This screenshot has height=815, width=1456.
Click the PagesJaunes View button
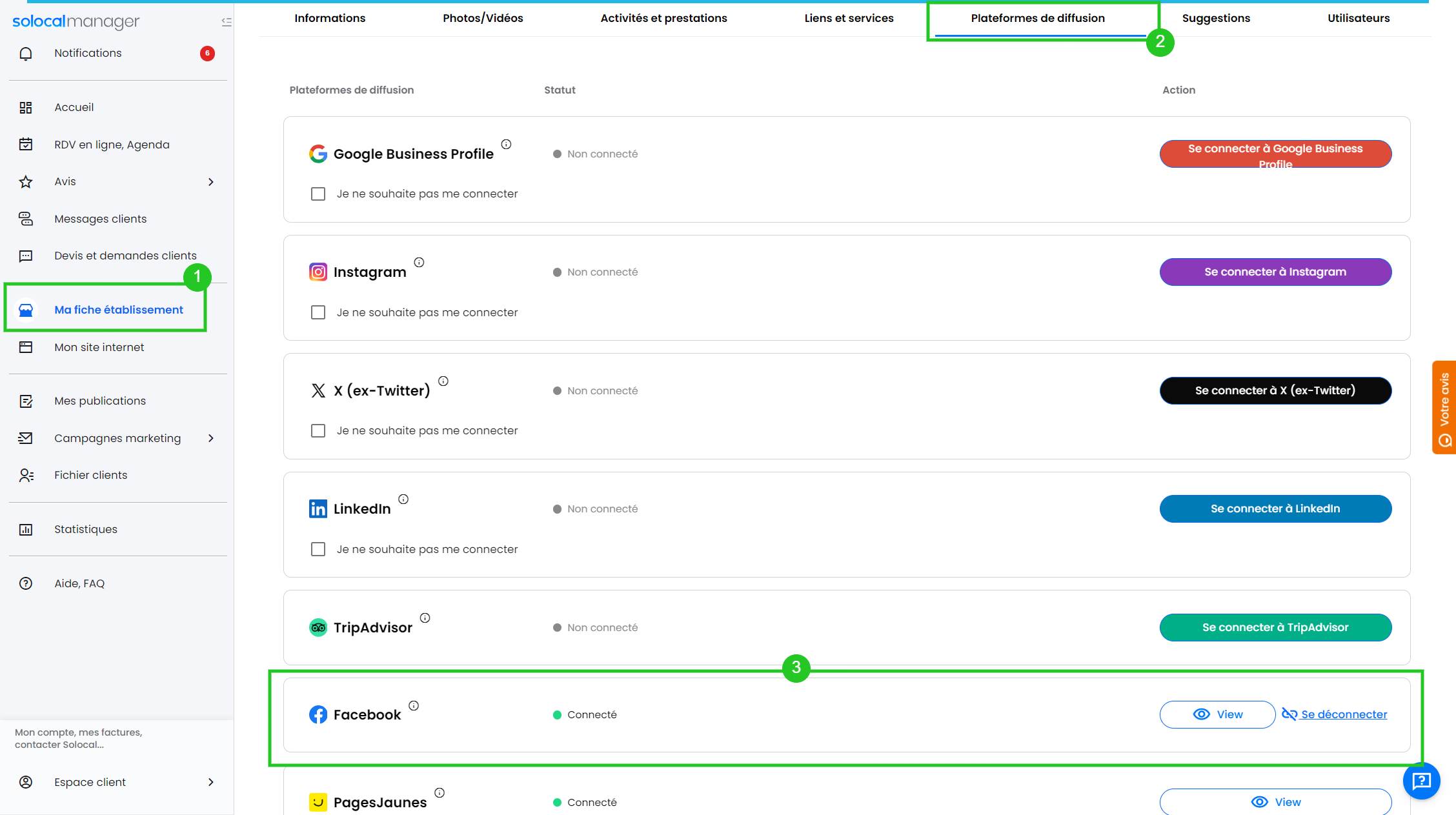(1275, 801)
